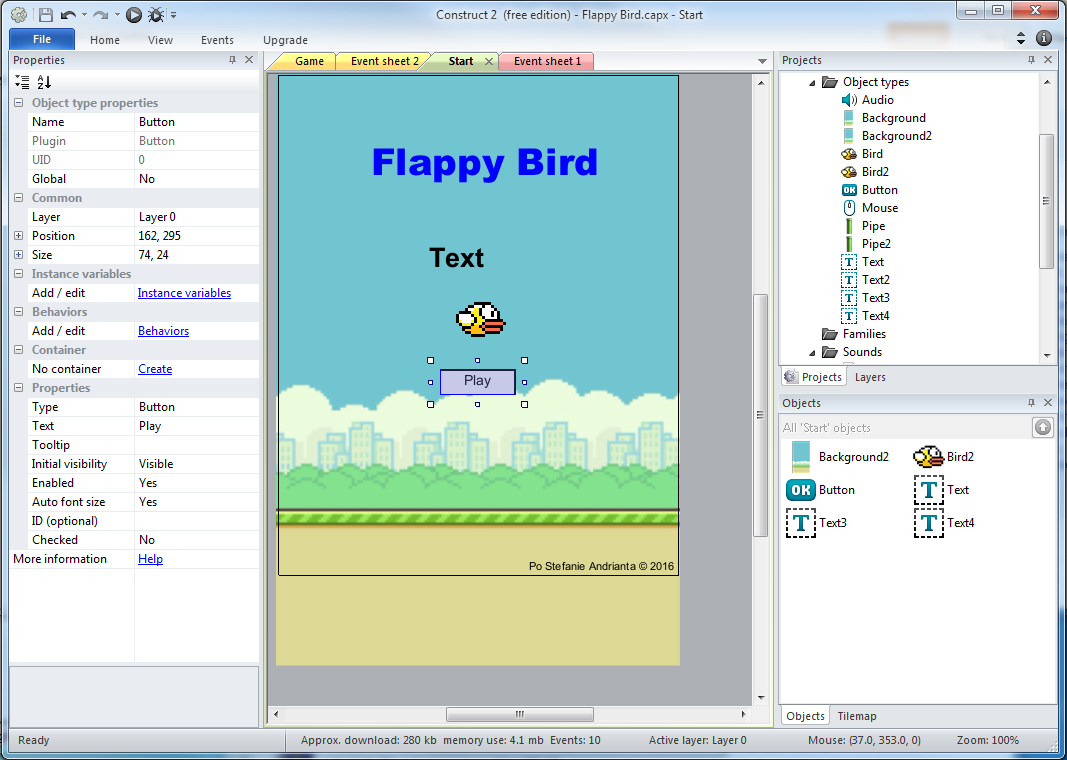Close the Properties panel
Image resolution: width=1067 pixels, height=760 pixels.
pyautogui.click(x=249, y=60)
